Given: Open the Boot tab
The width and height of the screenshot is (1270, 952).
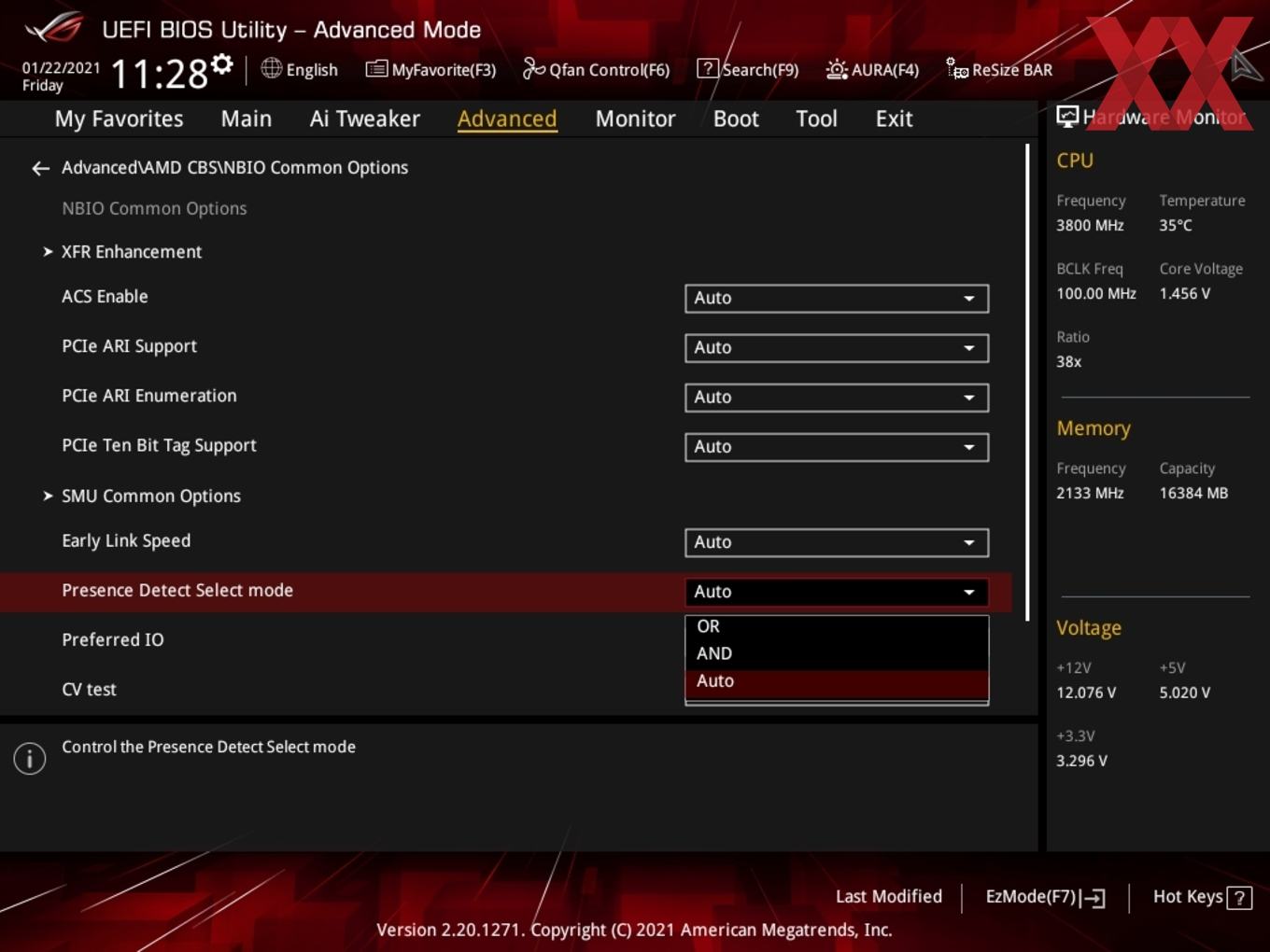Looking at the screenshot, I should point(736,119).
